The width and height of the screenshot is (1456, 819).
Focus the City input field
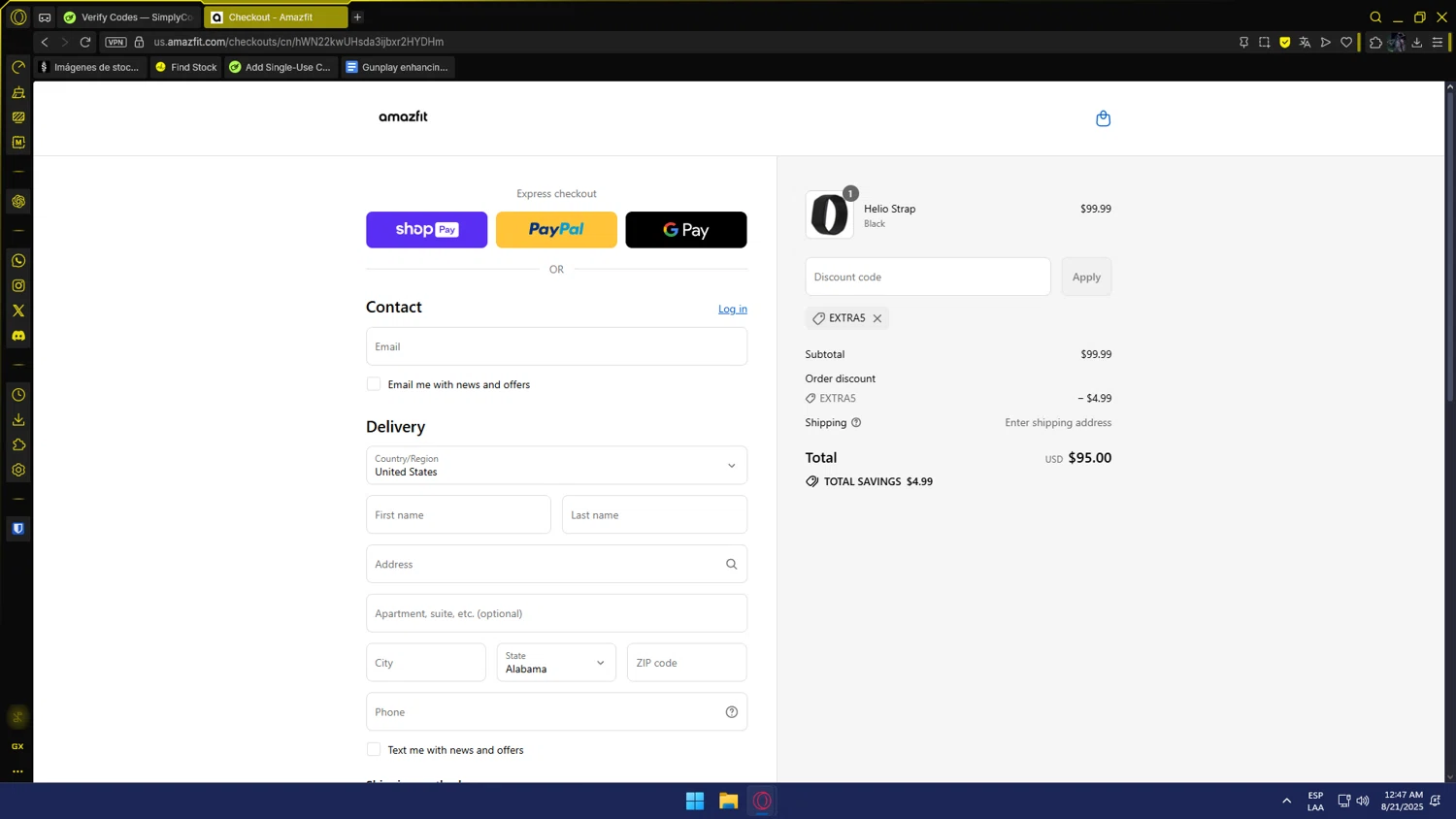[x=426, y=662]
